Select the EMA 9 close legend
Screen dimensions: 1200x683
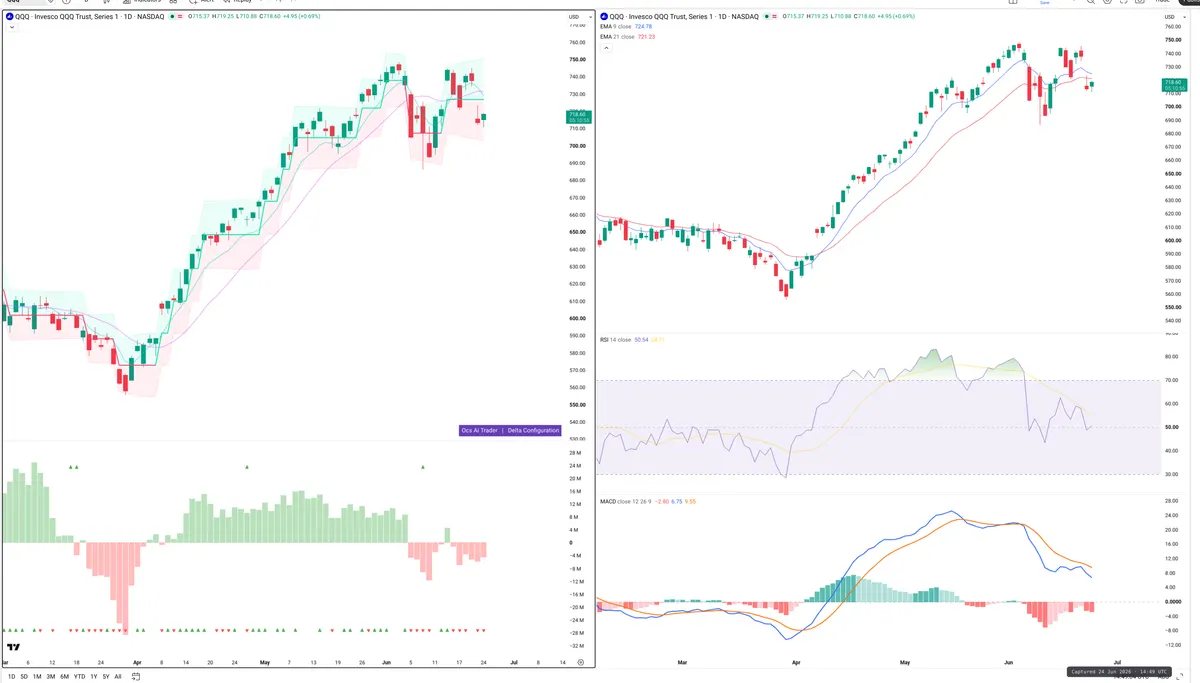point(615,26)
